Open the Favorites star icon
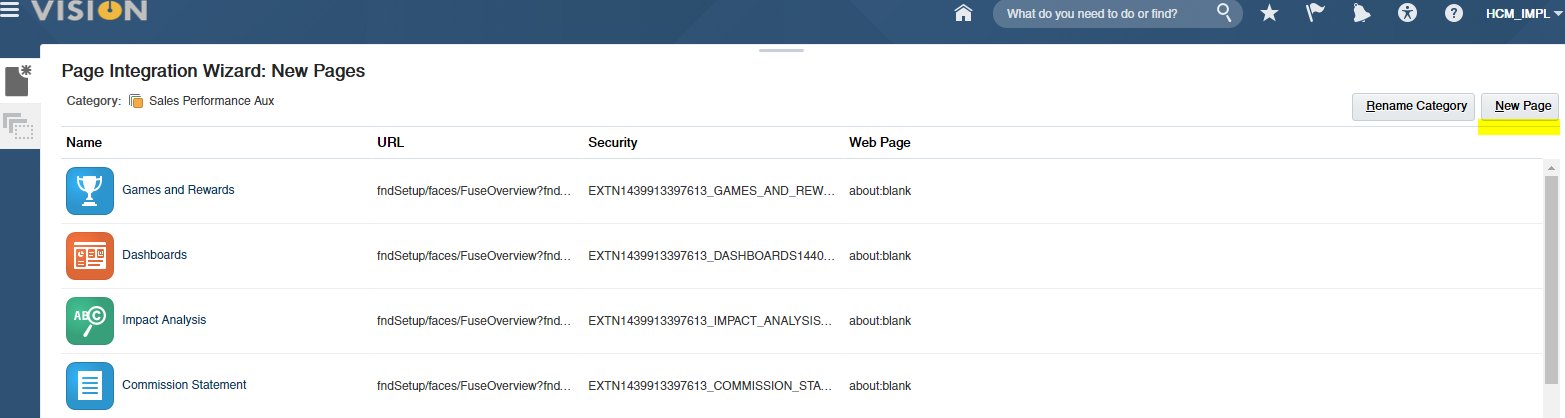The height and width of the screenshot is (418, 1565). click(x=1269, y=13)
